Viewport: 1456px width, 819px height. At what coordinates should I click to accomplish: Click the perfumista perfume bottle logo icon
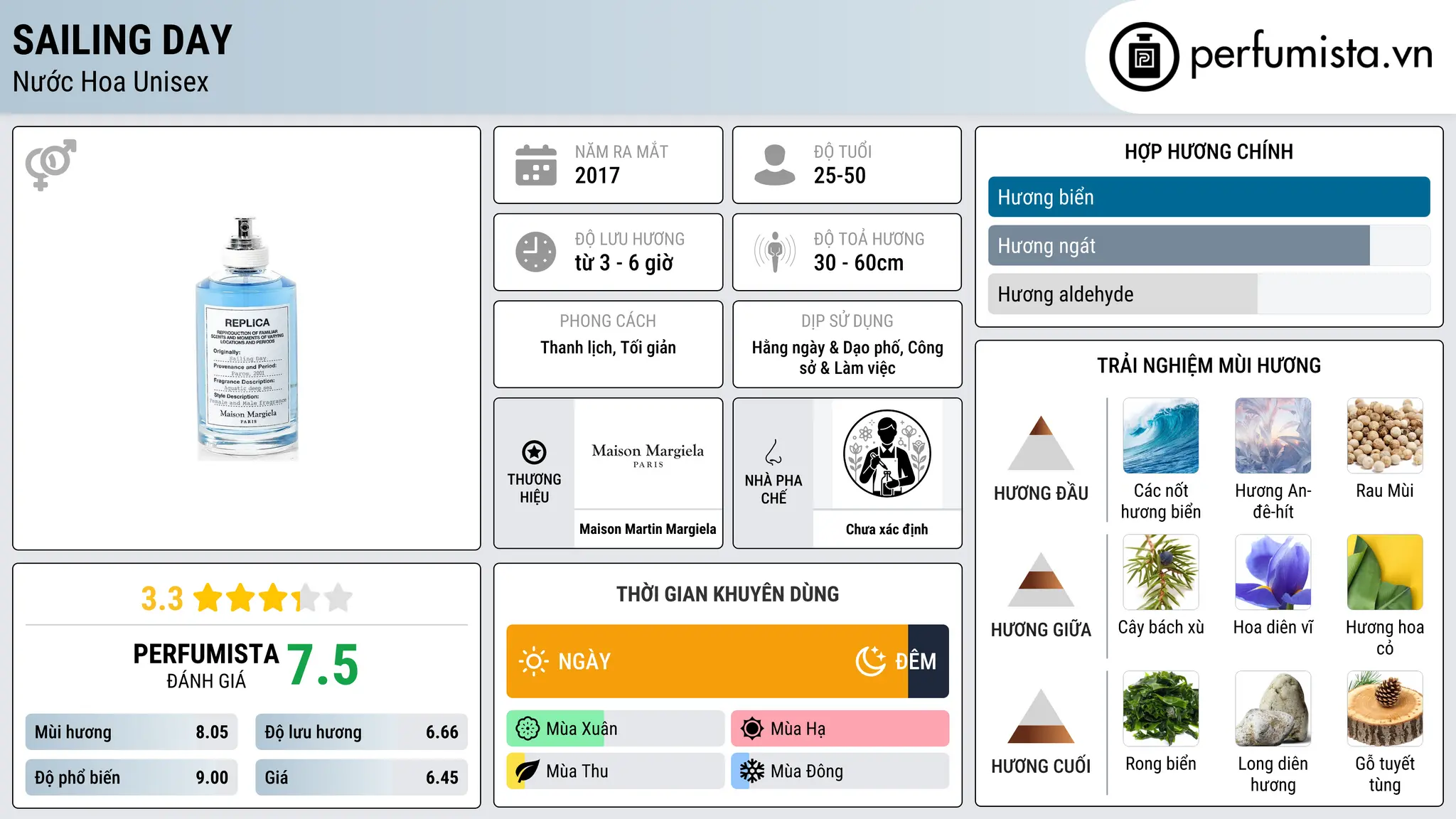coord(1144,57)
